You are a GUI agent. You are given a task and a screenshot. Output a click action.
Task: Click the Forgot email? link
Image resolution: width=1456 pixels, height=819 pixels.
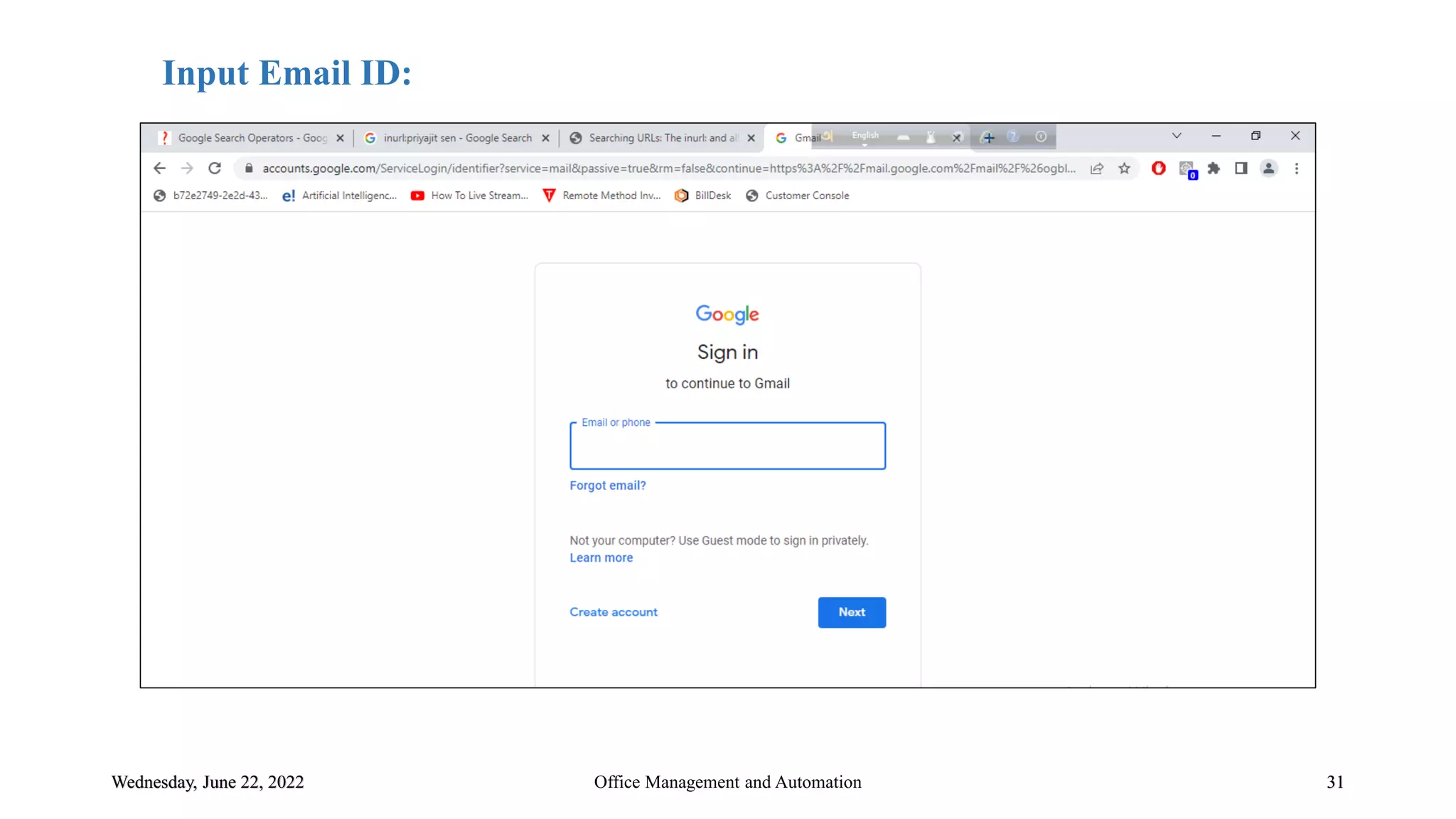(608, 486)
